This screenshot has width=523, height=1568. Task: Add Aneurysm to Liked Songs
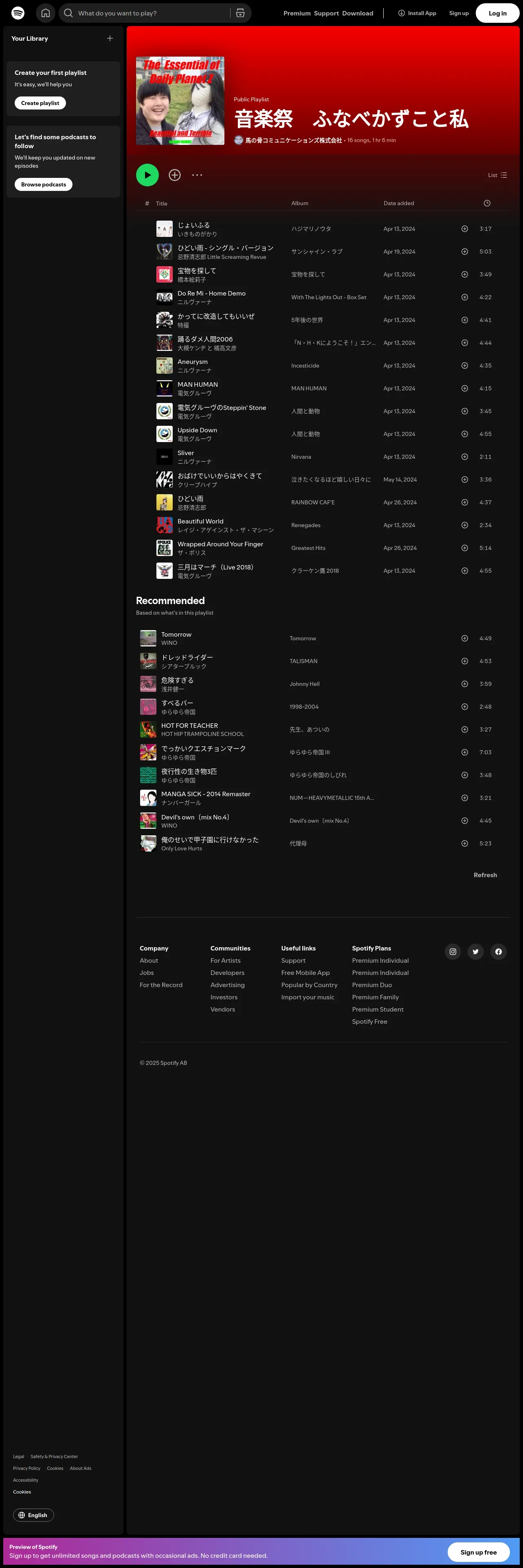(465, 366)
